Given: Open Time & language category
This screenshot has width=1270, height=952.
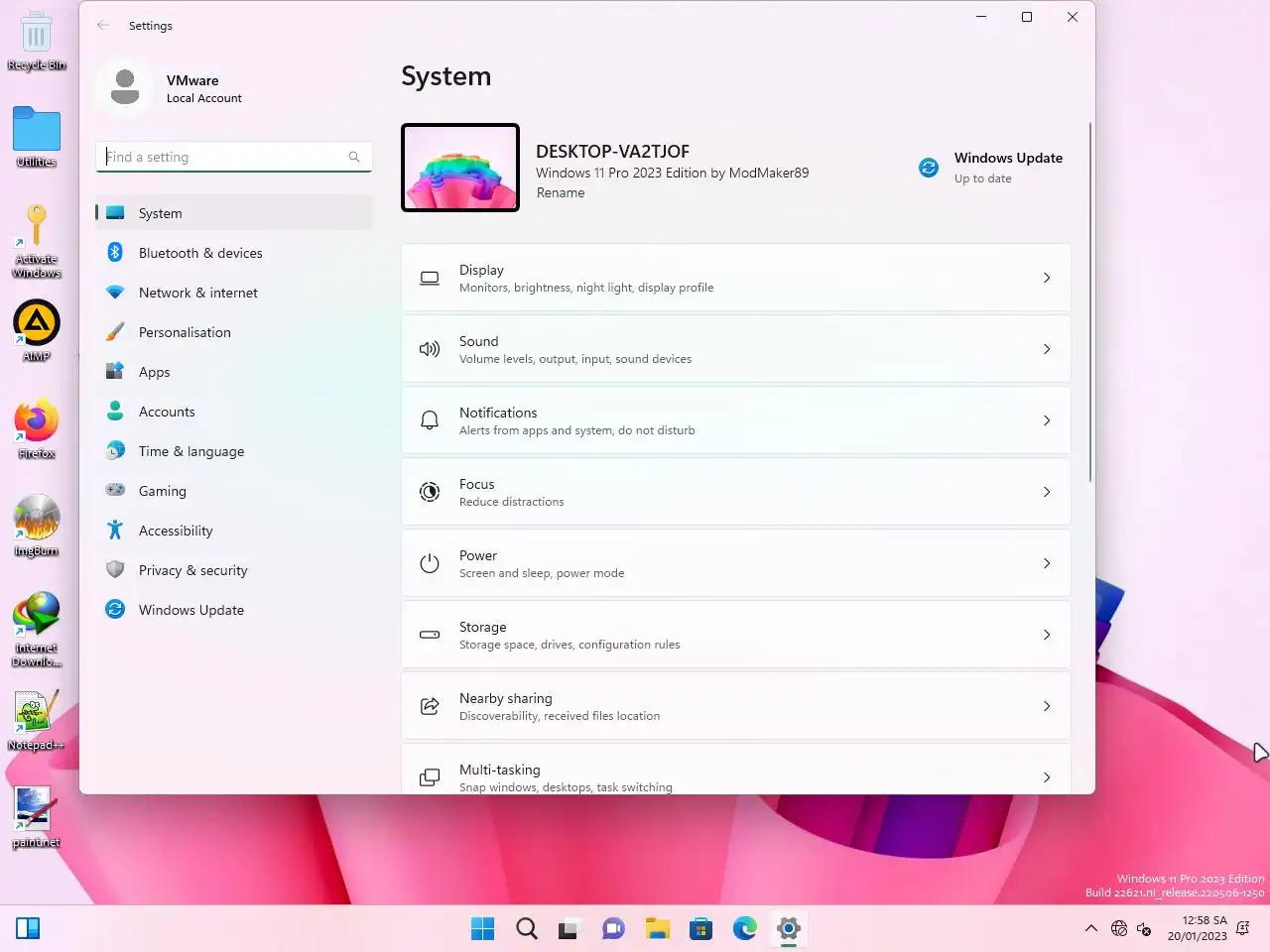Looking at the screenshot, I should pos(234,451).
